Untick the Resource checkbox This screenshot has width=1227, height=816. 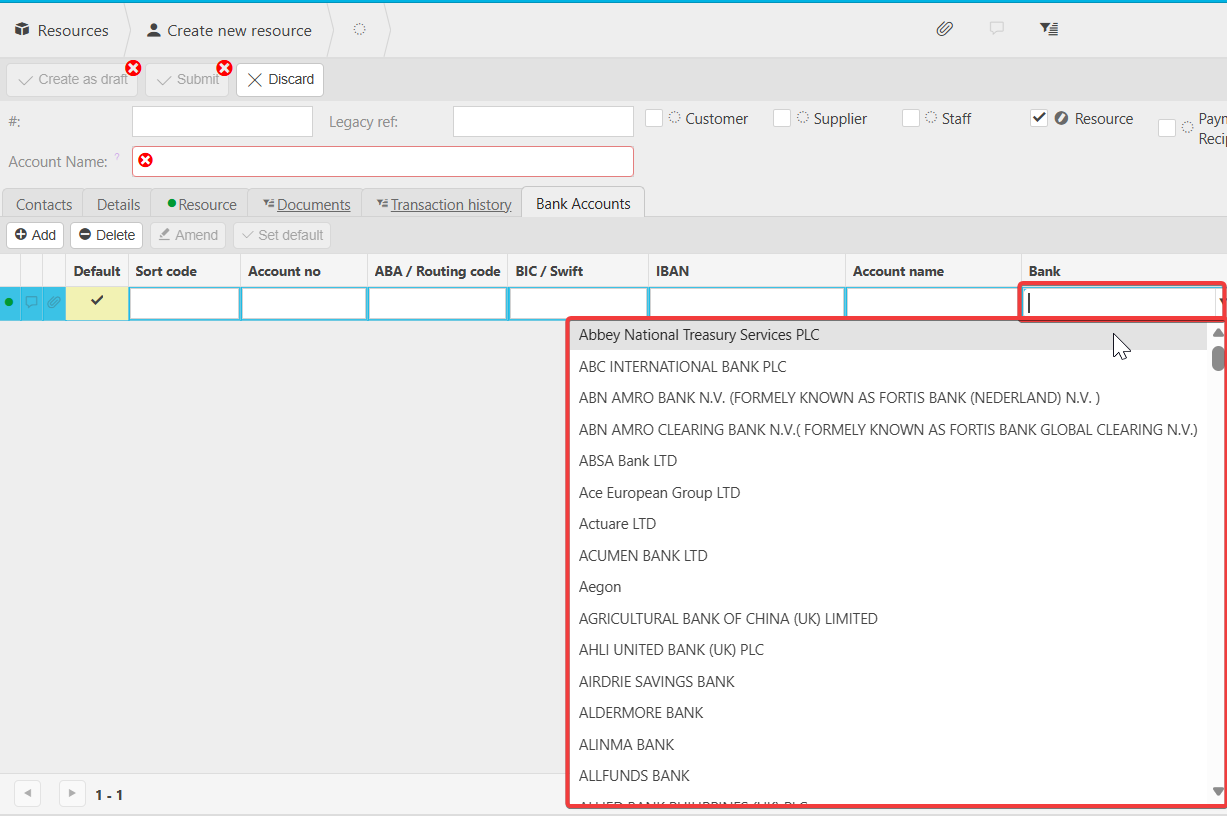pos(1039,118)
